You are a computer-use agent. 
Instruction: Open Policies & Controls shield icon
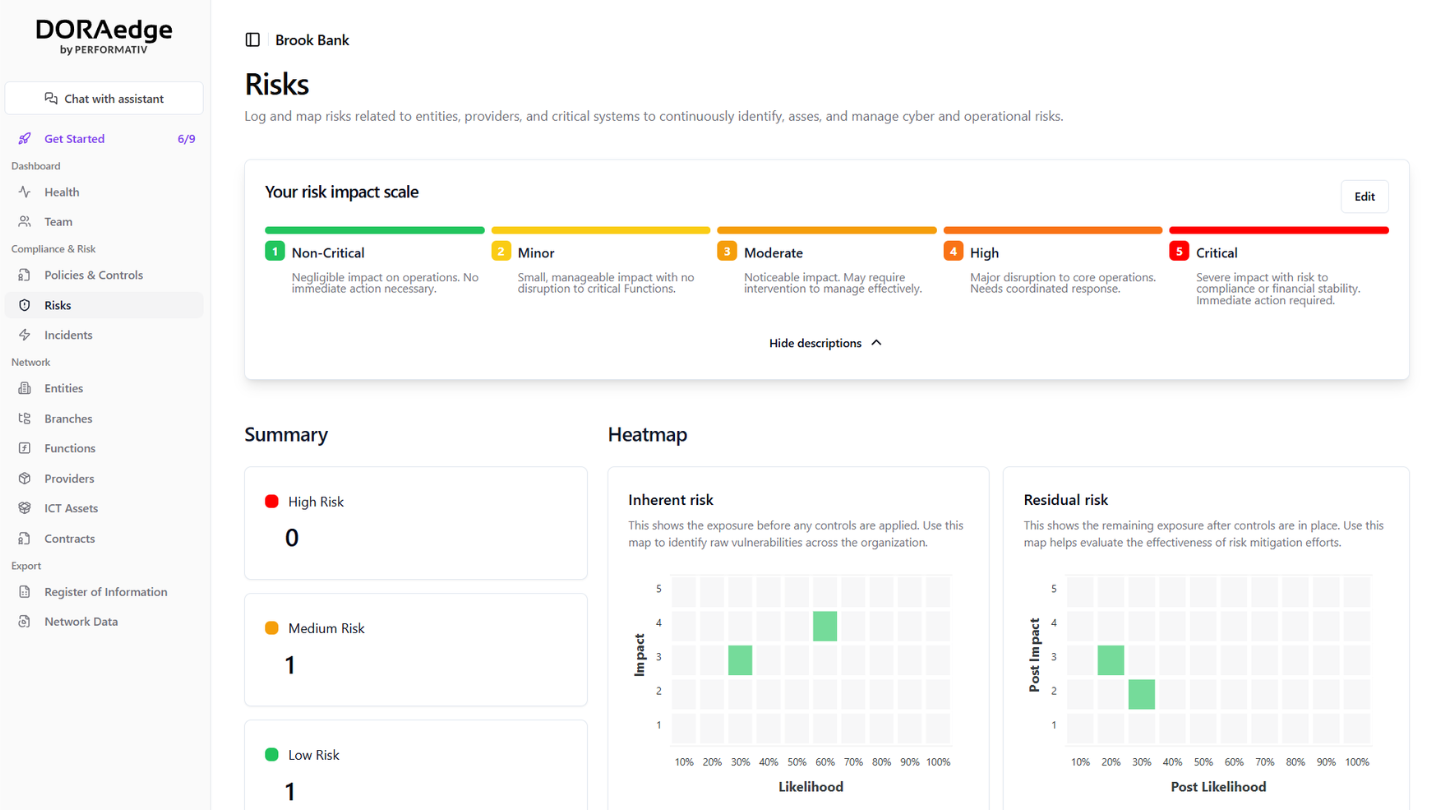[x=24, y=274]
